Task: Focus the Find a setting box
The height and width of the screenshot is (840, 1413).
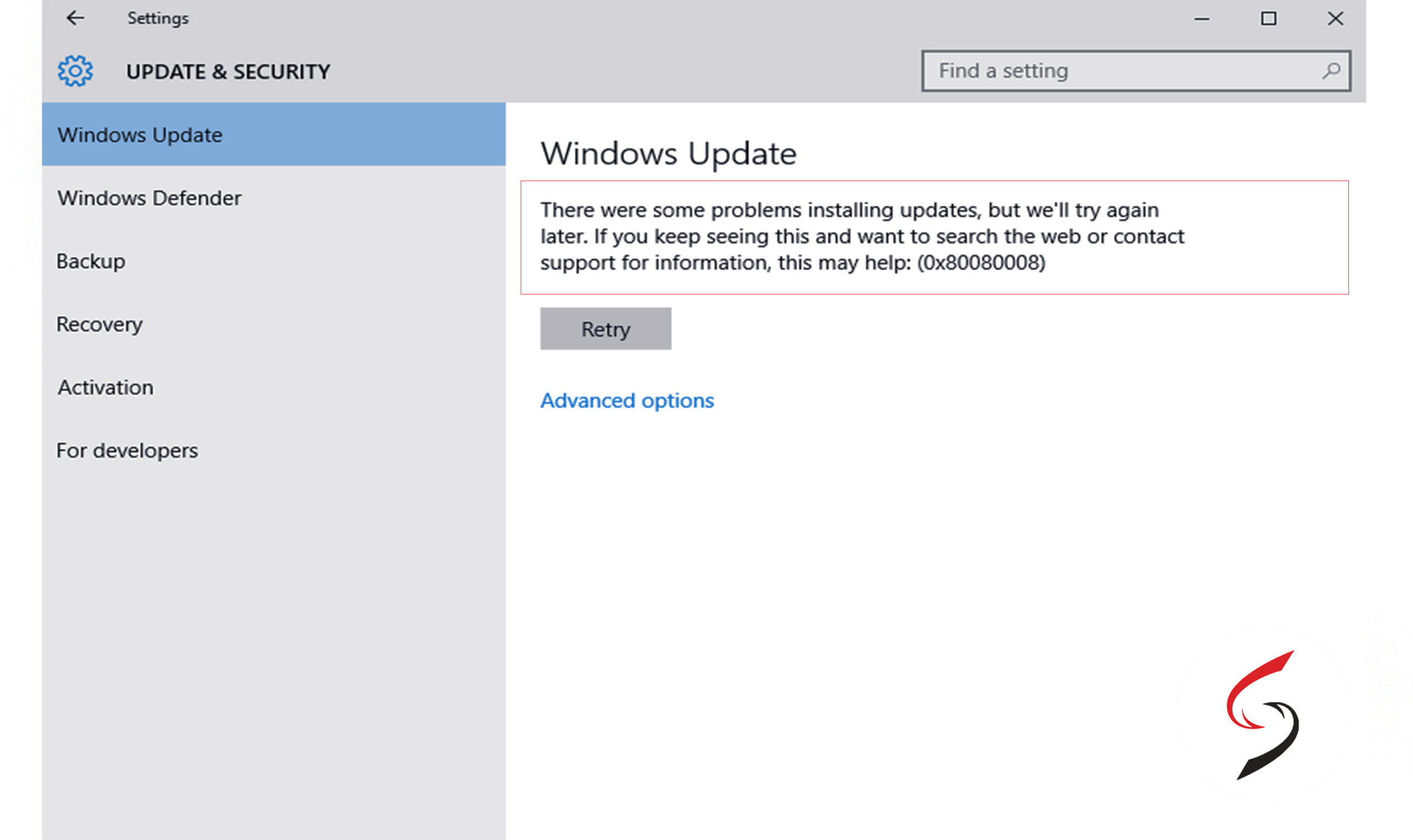Action: pos(1135,71)
